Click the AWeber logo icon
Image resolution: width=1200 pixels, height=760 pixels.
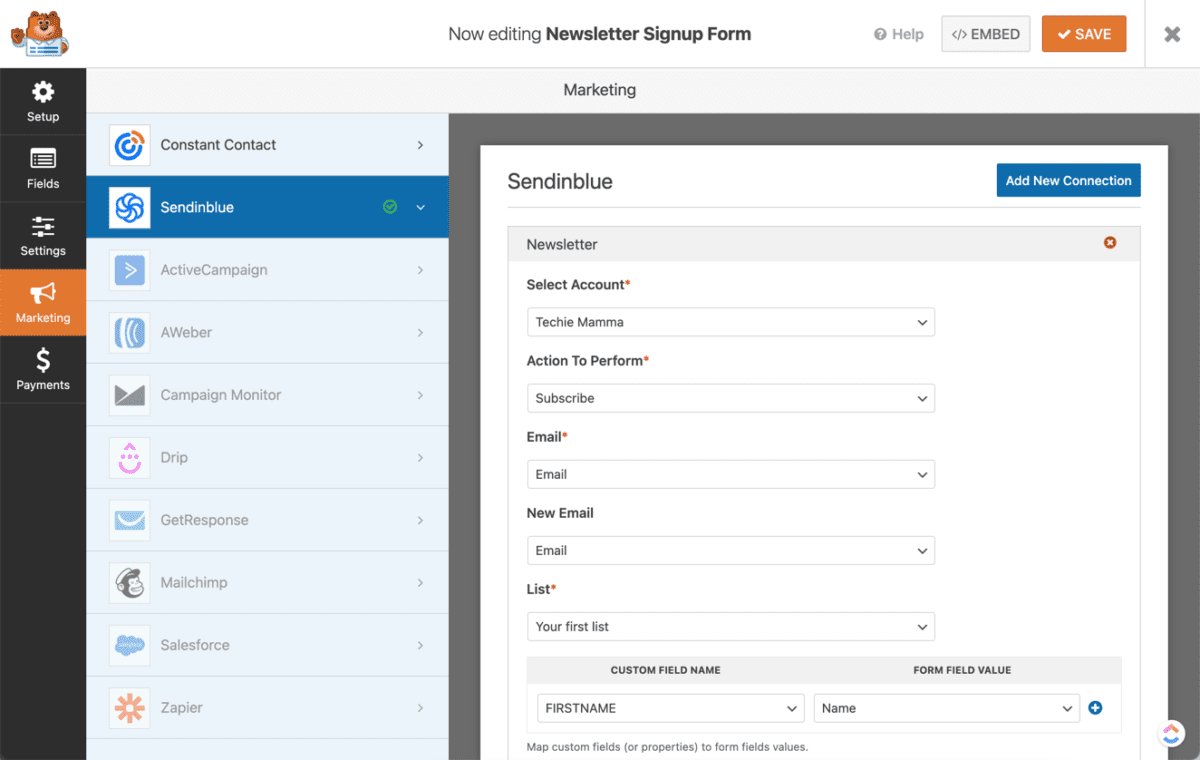coord(129,332)
